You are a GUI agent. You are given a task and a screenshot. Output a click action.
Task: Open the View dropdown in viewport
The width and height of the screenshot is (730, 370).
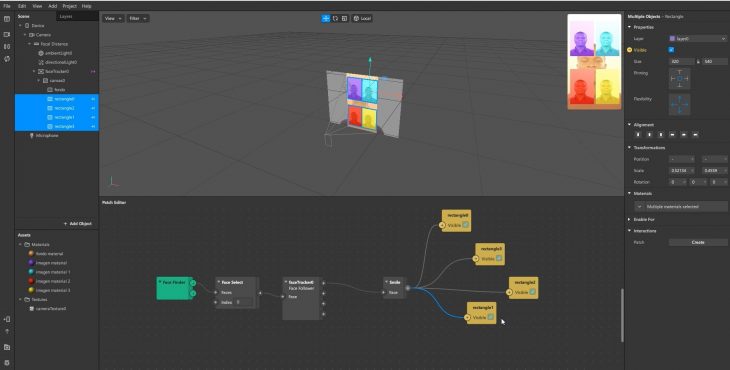[113, 18]
